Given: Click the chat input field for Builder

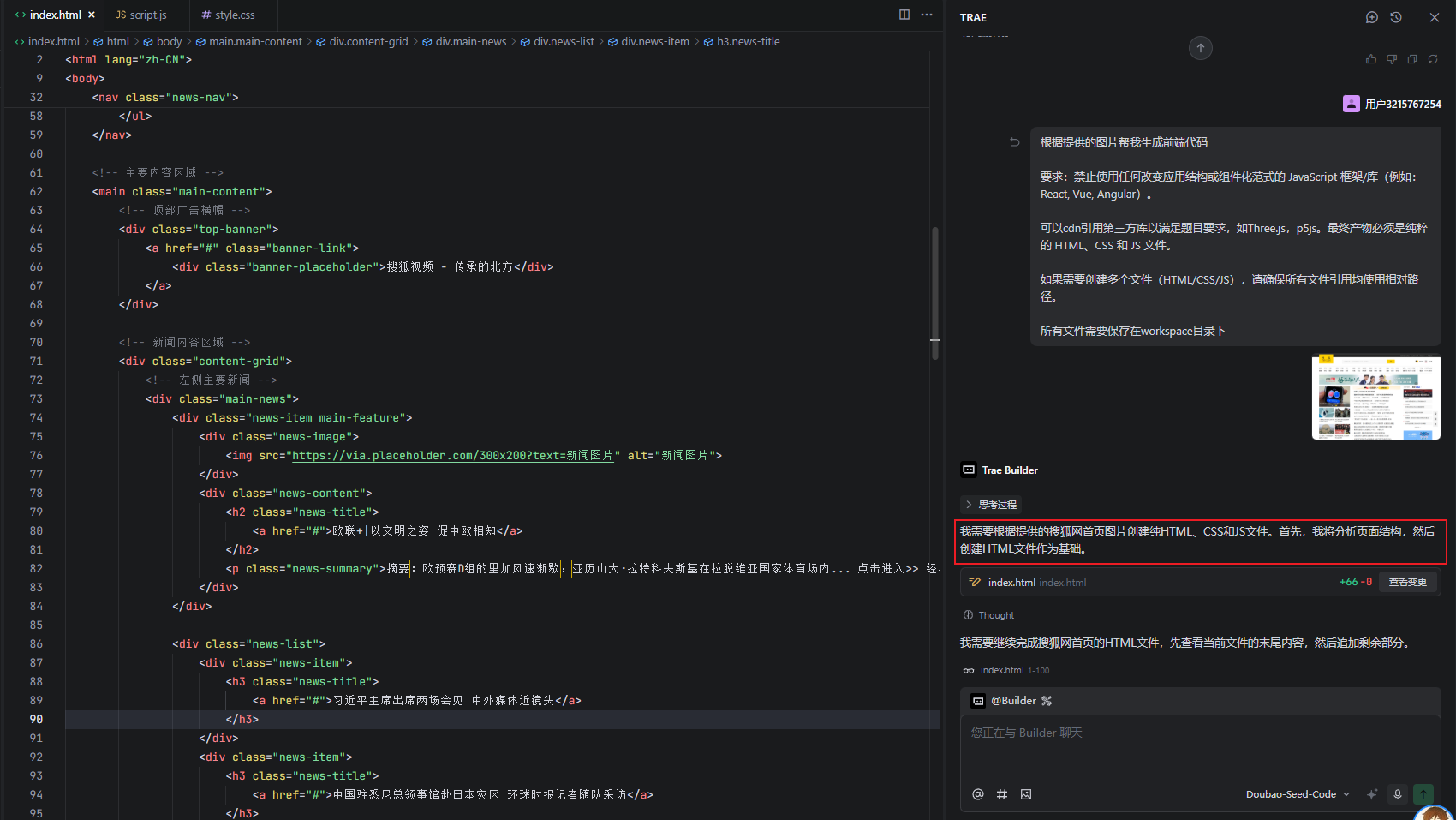Looking at the screenshot, I should pyautogui.click(x=1199, y=745).
